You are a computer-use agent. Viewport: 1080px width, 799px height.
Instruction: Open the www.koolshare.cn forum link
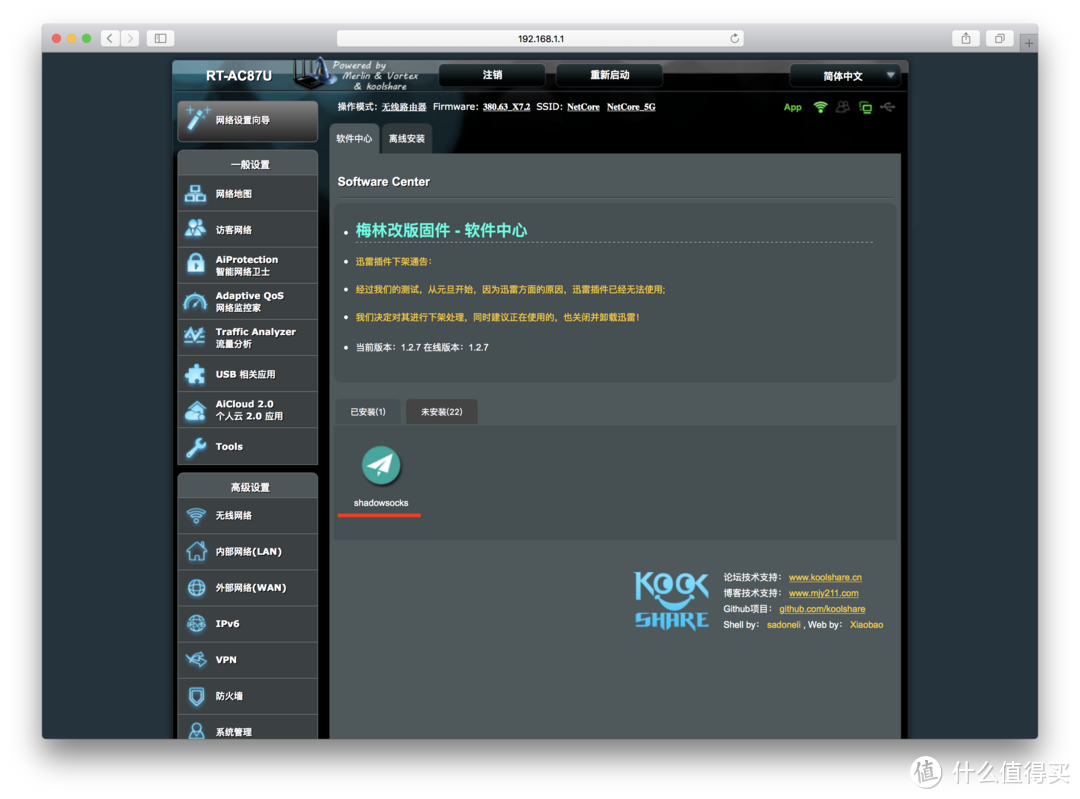pos(825,577)
